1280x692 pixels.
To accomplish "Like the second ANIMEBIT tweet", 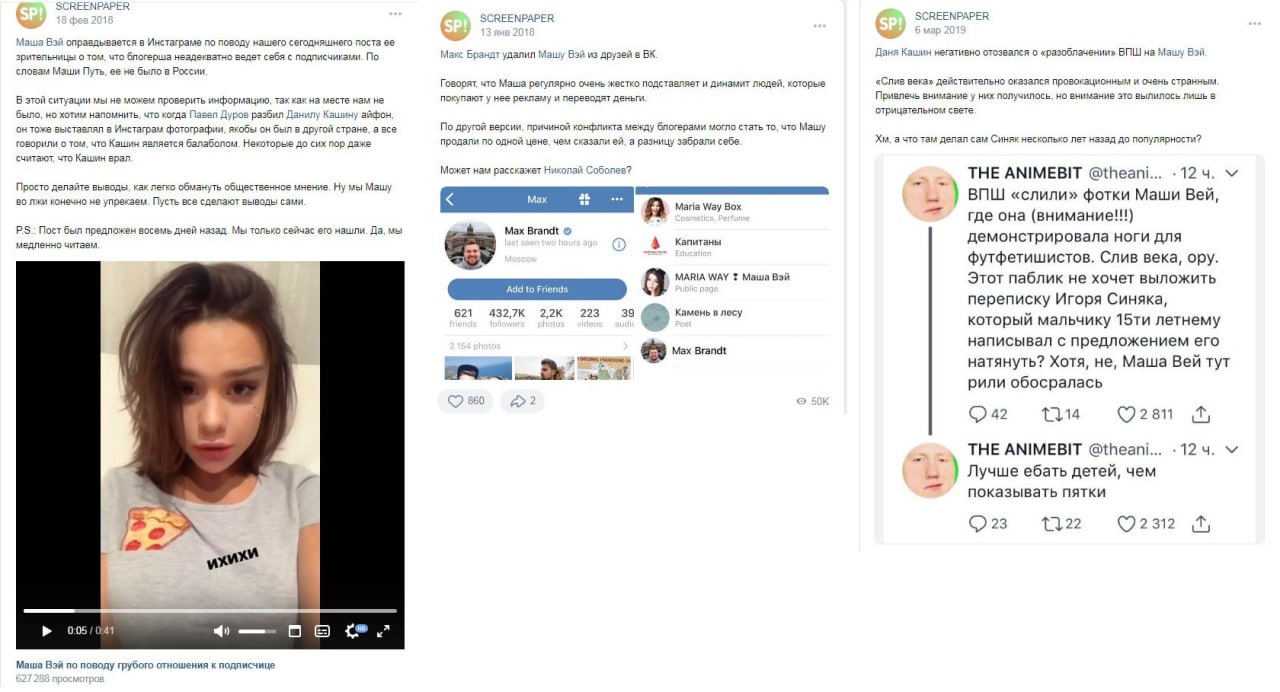I will tap(1145, 523).
